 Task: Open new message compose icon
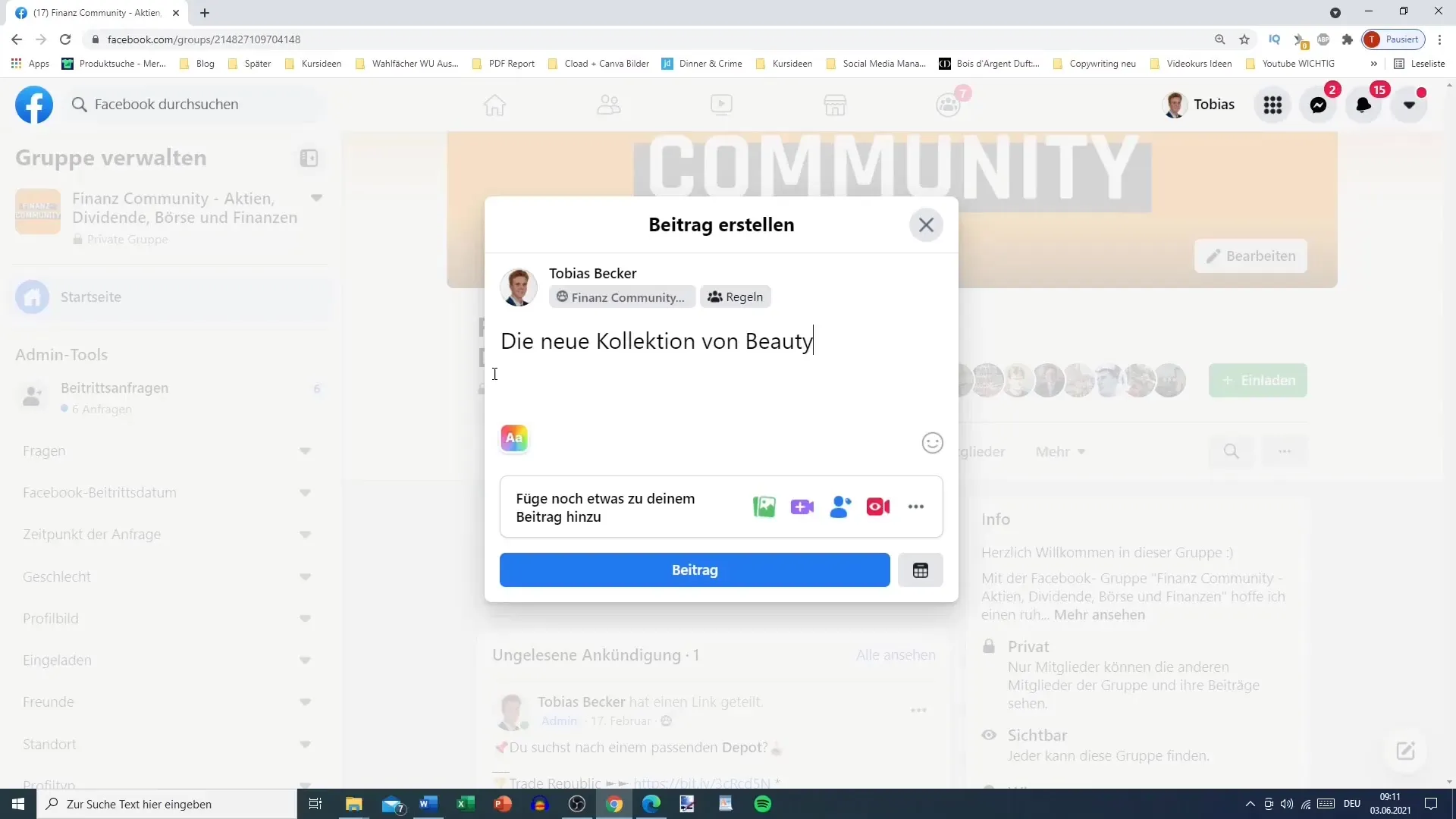coord(1406,751)
